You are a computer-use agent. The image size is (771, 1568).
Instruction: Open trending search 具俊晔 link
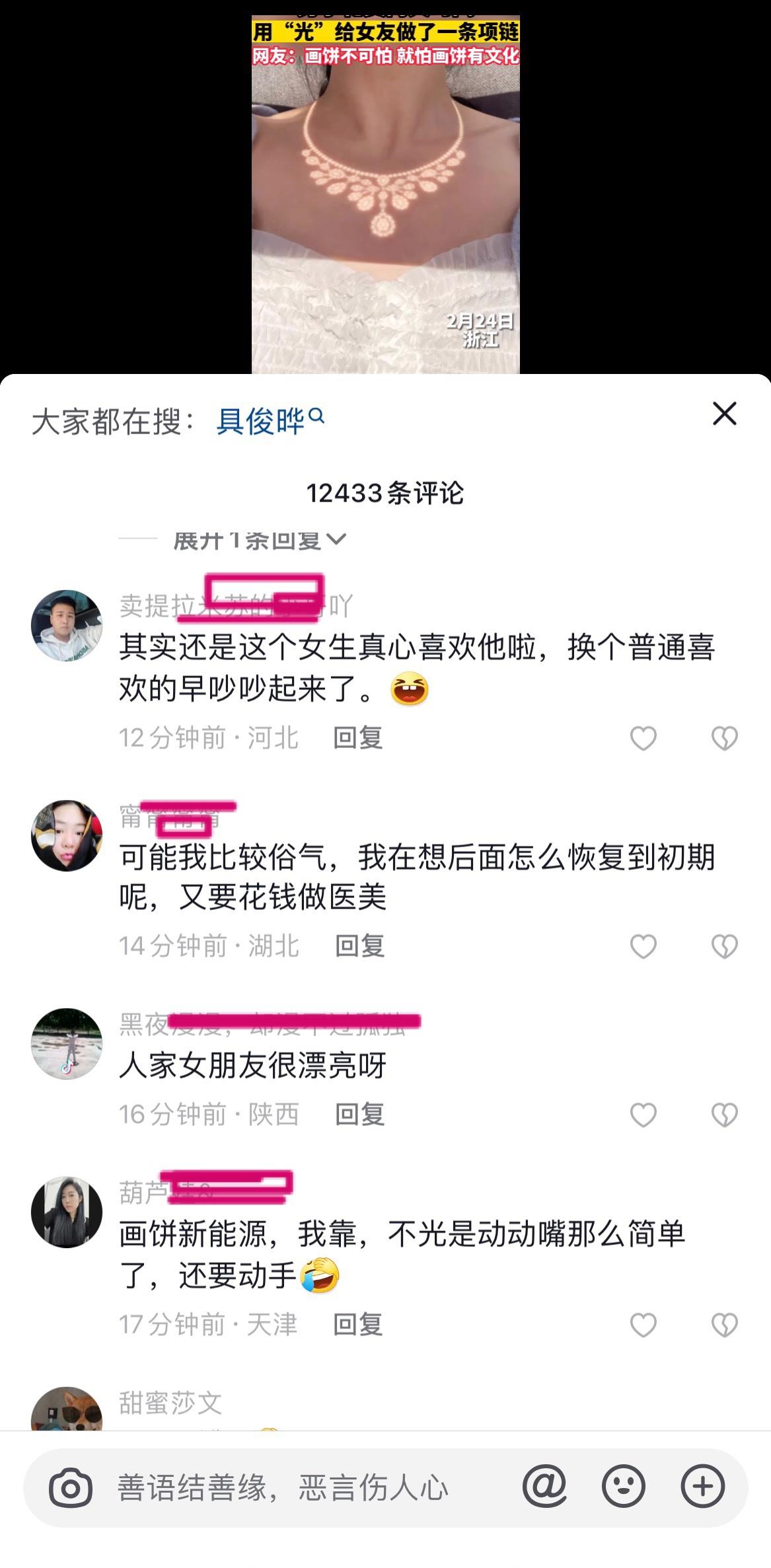point(260,421)
